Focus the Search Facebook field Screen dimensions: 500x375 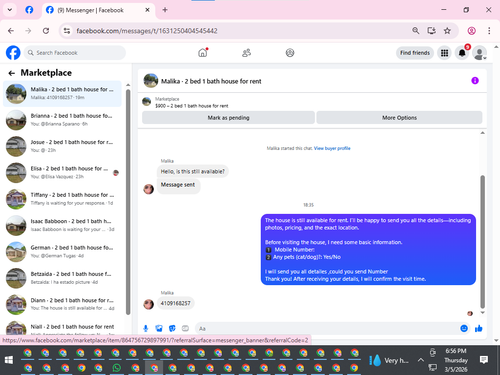[x=75, y=53]
